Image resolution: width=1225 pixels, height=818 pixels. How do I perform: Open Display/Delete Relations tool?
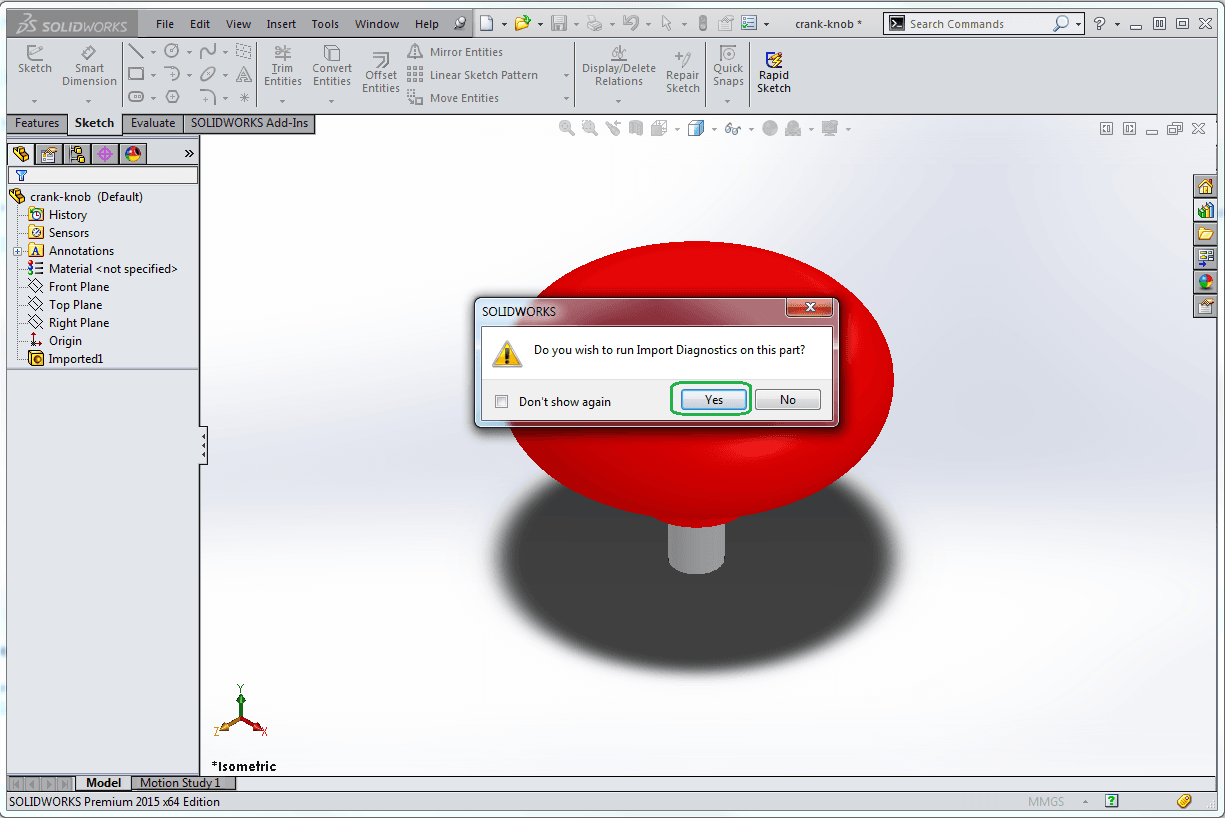coord(619,66)
